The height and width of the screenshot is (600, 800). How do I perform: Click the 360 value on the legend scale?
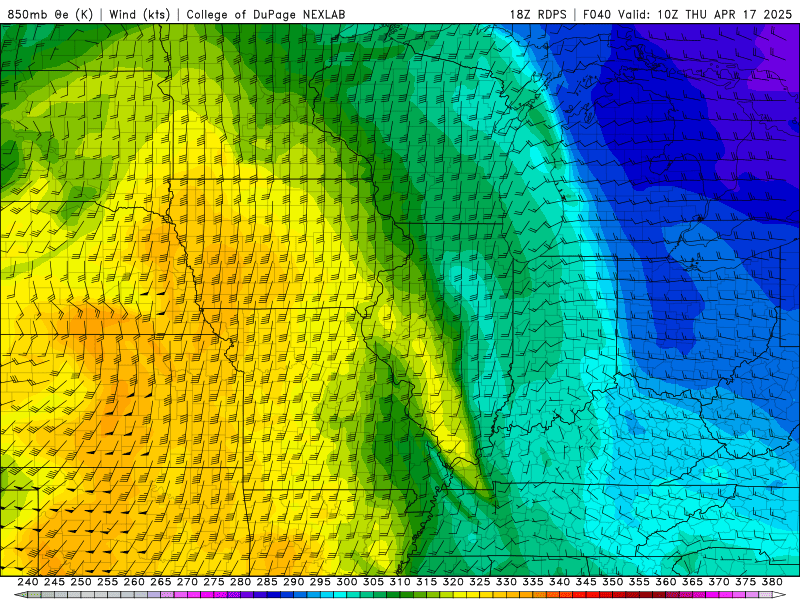pyautogui.click(x=665, y=582)
